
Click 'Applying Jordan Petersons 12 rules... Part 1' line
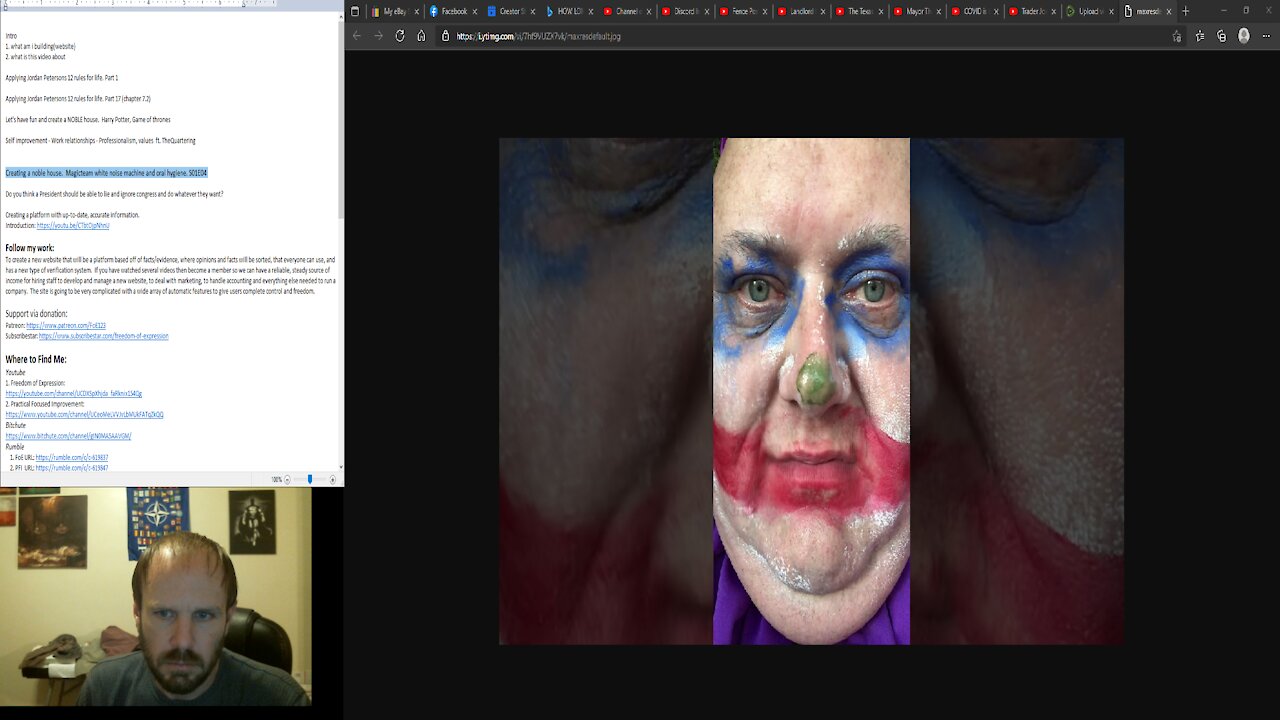coord(61,78)
